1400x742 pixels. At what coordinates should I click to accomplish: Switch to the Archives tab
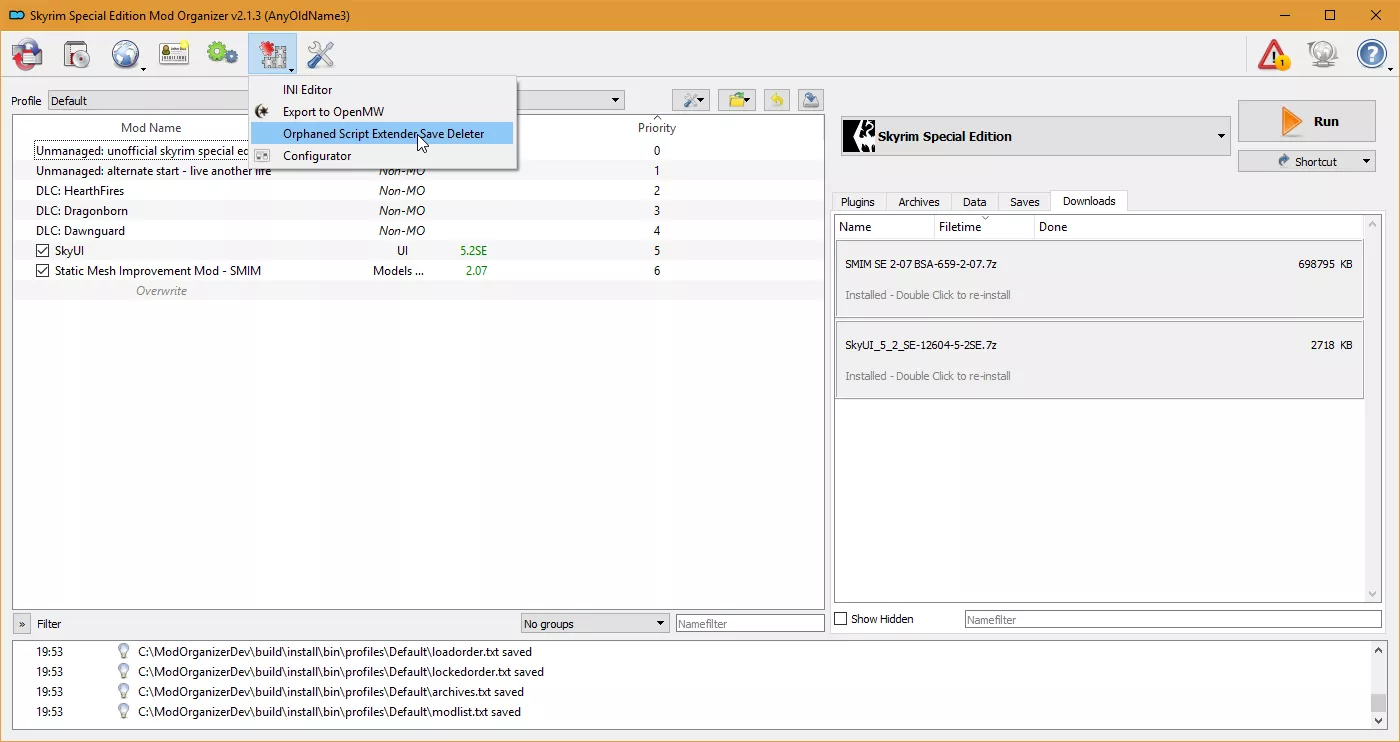point(918,202)
